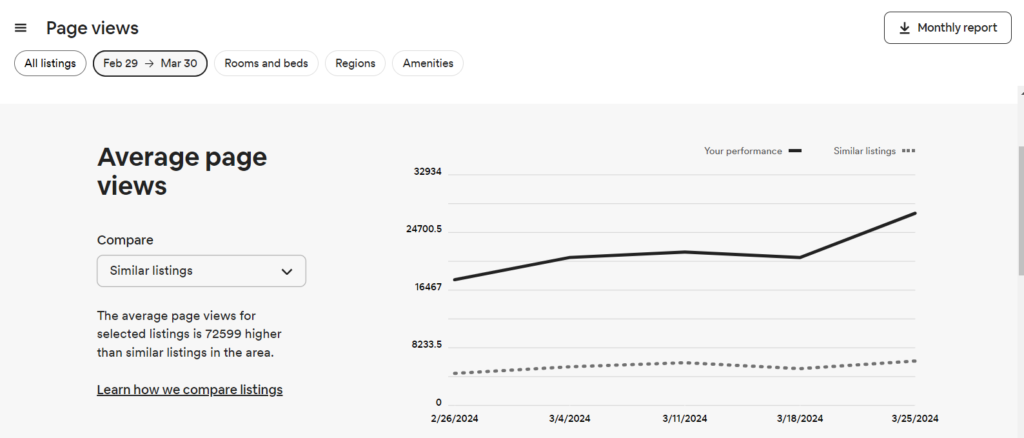Click the chevron arrow in the Compare dropdown

click(287, 271)
